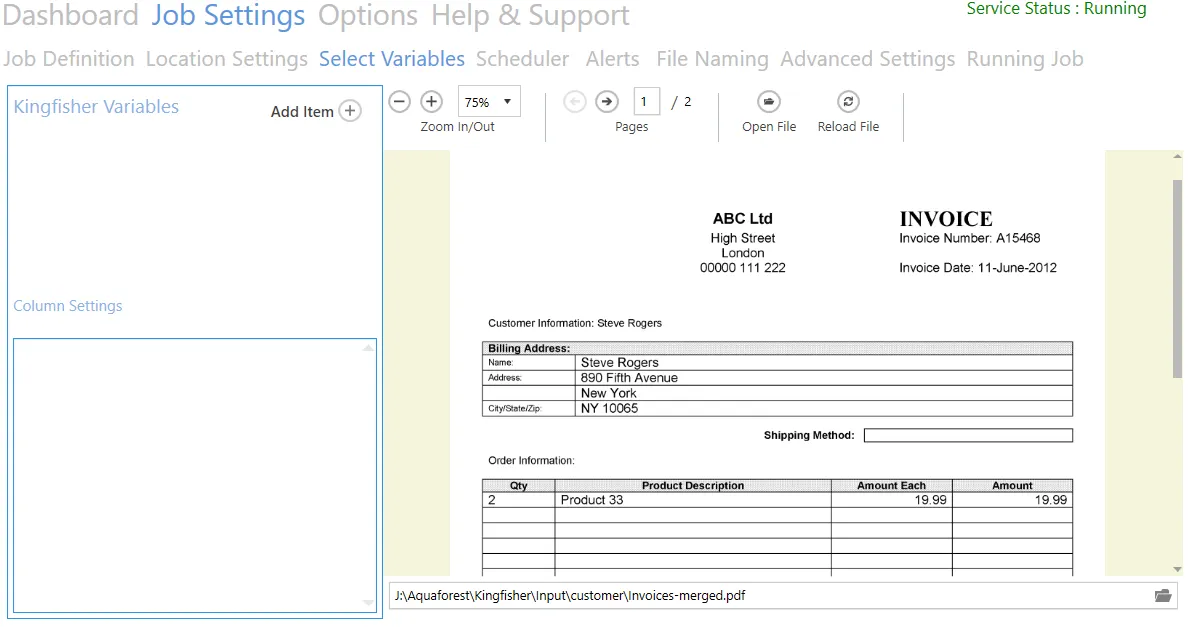Open the Options menu
This screenshot has height=627, width=1190.
(x=368, y=16)
